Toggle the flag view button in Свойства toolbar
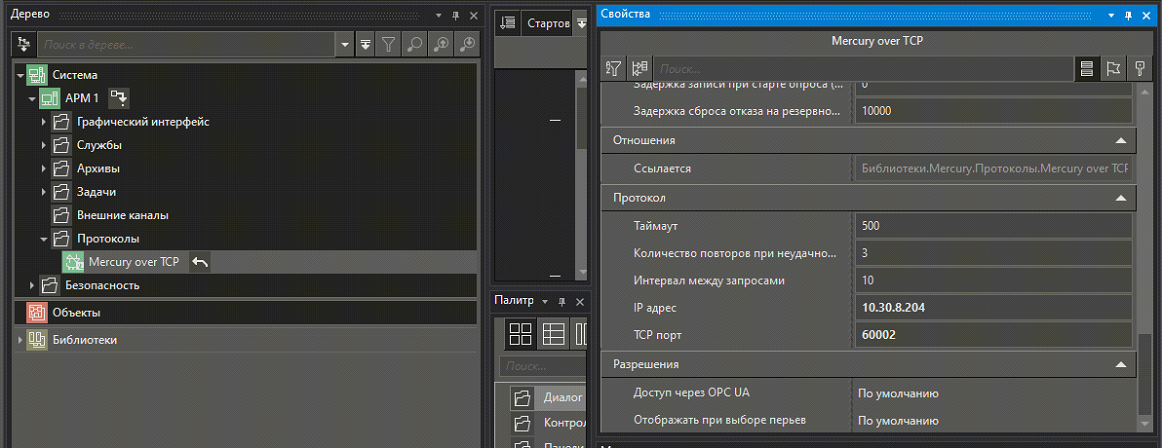The height and width of the screenshot is (448, 1162). (1113, 69)
